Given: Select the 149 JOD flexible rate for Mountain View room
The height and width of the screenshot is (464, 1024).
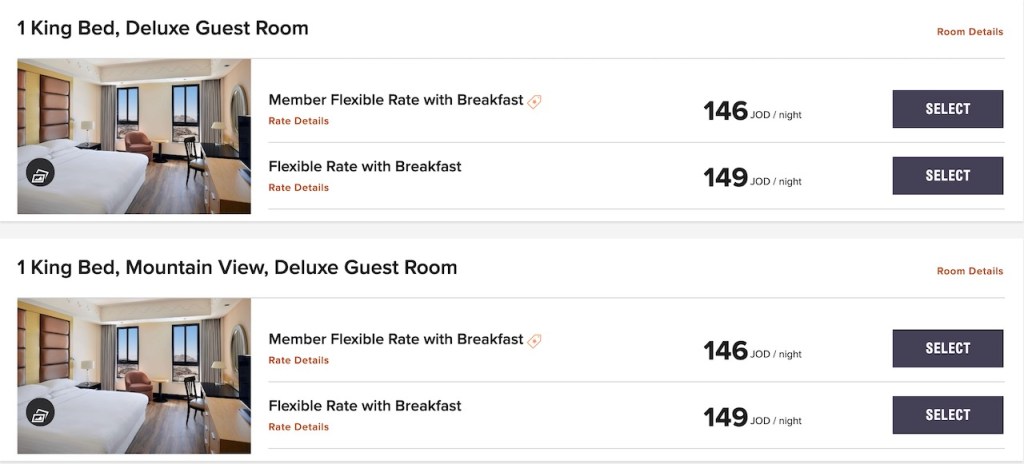Looking at the screenshot, I should coord(947,415).
